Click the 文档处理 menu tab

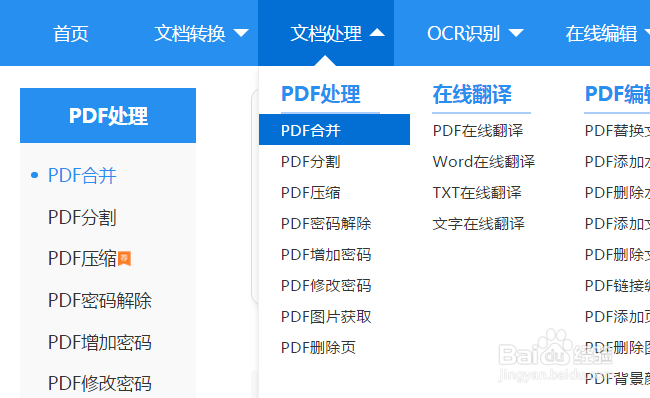[326, 34]
